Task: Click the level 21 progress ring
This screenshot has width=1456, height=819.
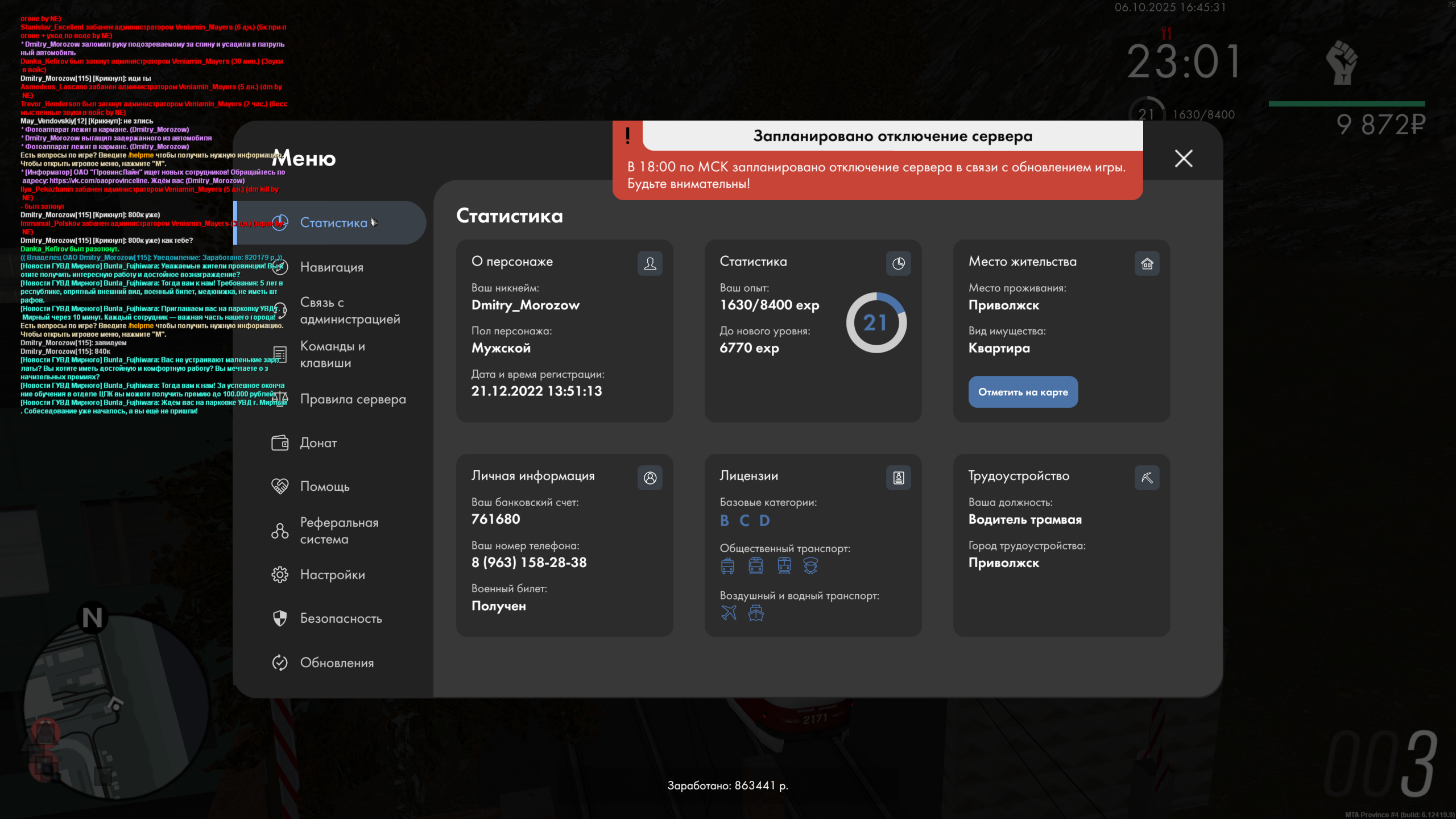Action: point(876,322)
